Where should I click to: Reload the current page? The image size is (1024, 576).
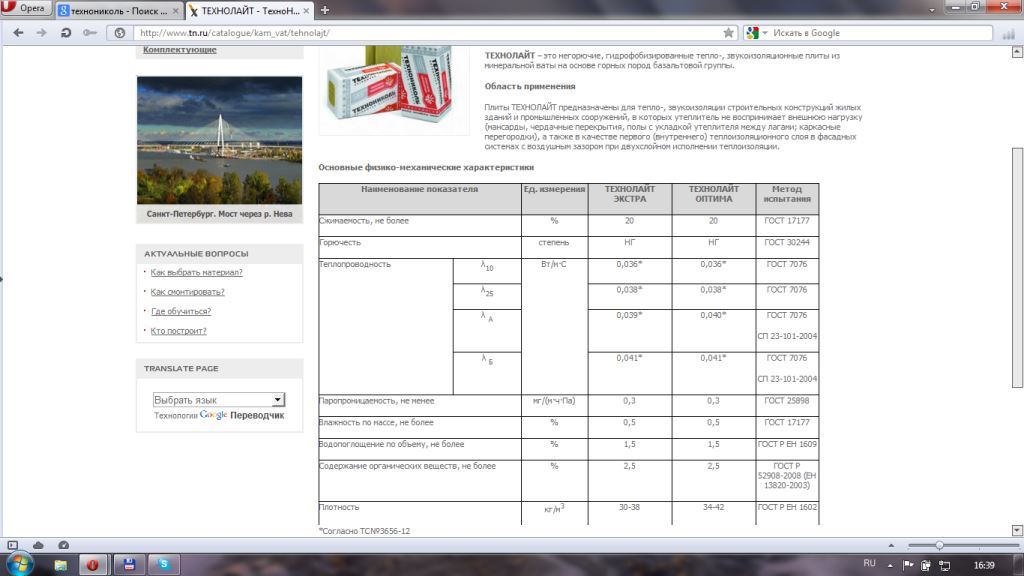[66, 32]
